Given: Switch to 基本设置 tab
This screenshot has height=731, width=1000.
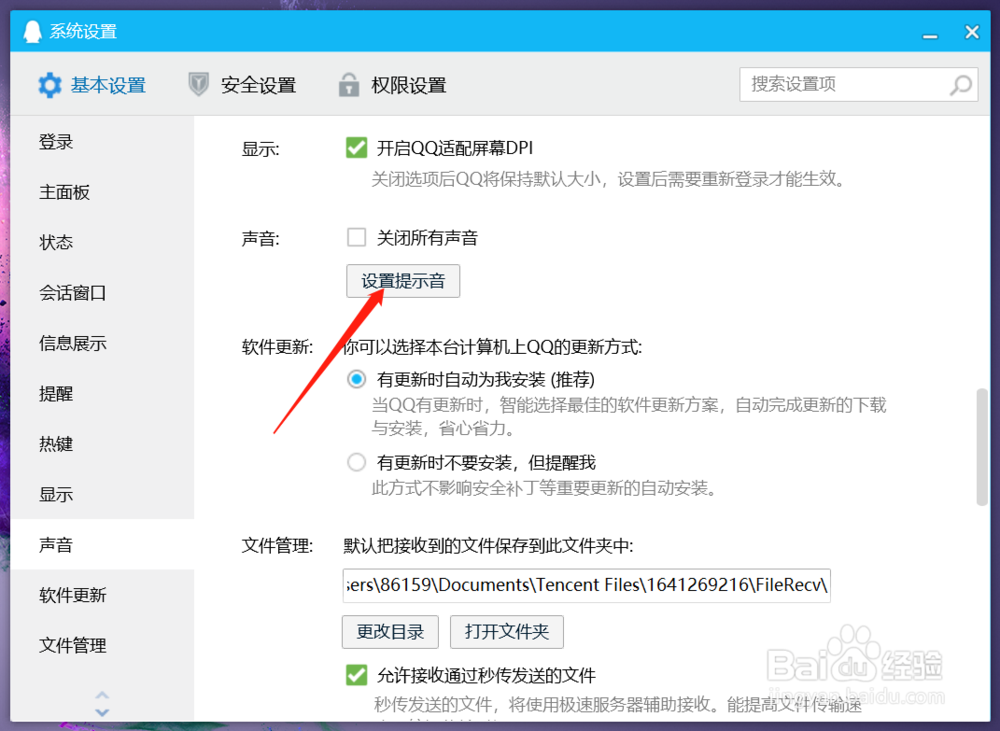Looking at the screenshot, I should point(92,85).
